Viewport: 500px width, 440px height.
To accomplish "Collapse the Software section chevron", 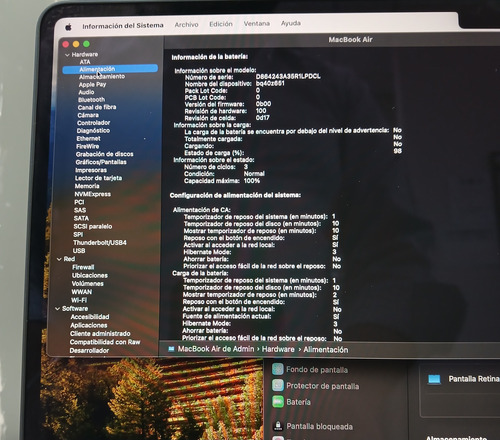I will coord(57,309).
